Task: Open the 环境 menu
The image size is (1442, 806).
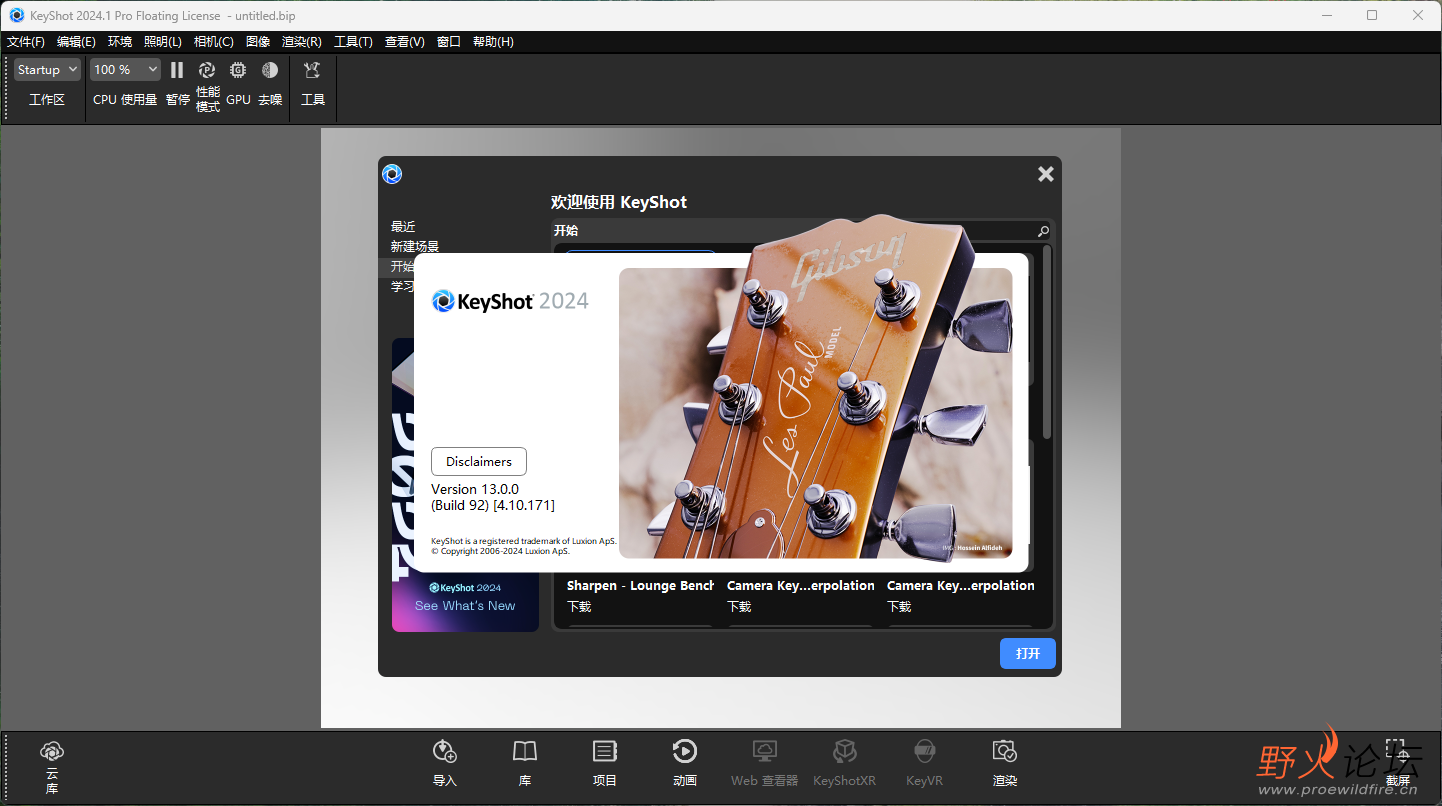Action: [x=120, y=42]
